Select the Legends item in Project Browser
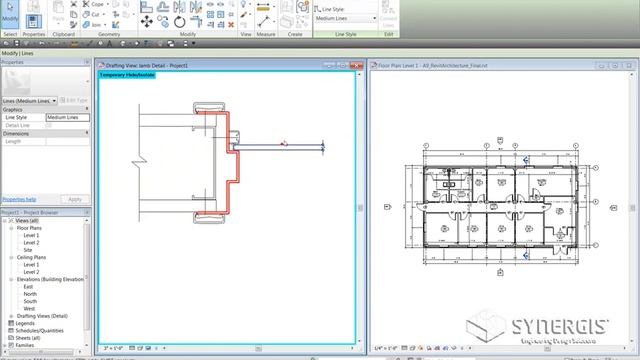 [x=25, y=324]
